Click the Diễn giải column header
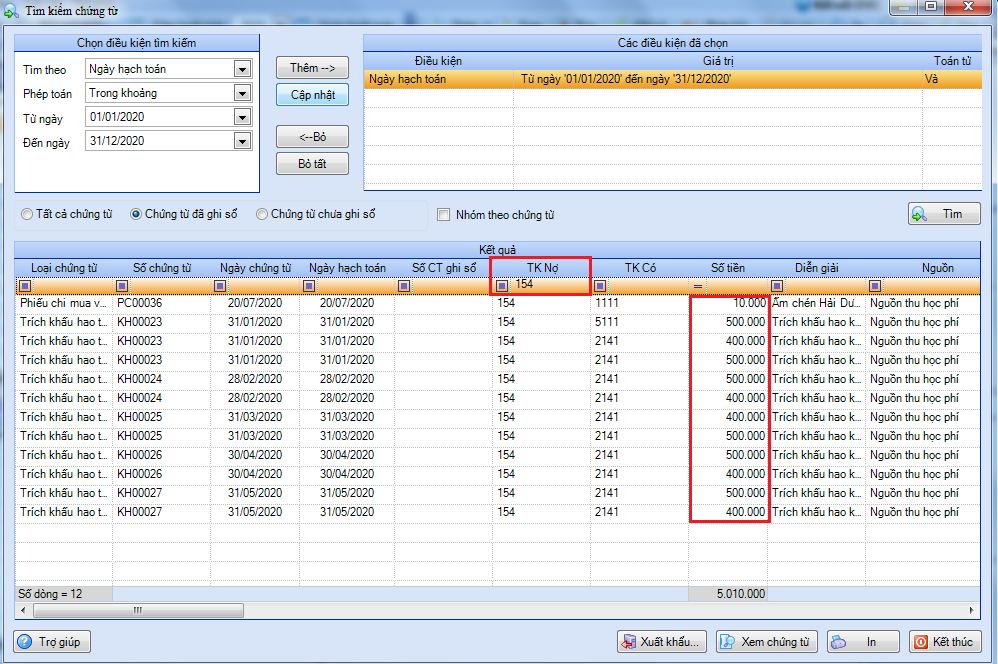This screenshot has height=664, width=998. pyautogui.click(x=817, y=268)
